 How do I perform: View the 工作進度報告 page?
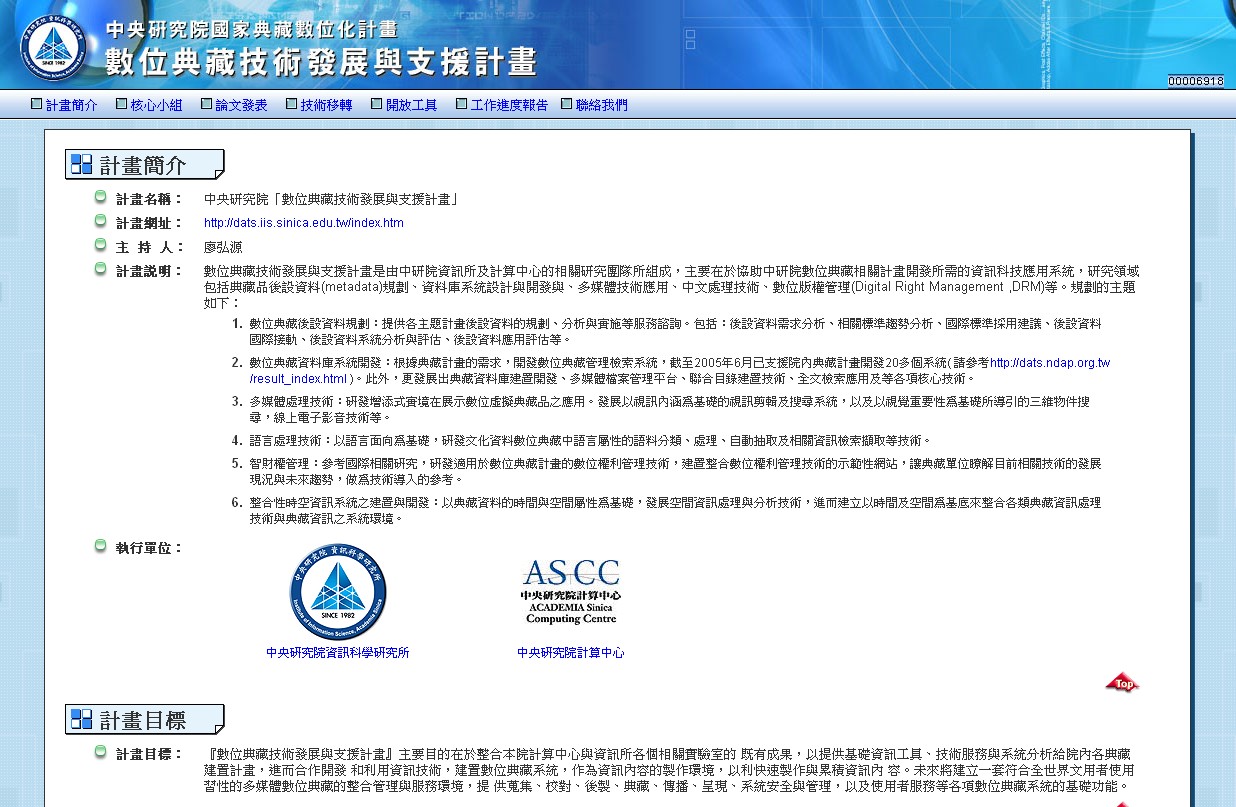[x=509, y=105]
